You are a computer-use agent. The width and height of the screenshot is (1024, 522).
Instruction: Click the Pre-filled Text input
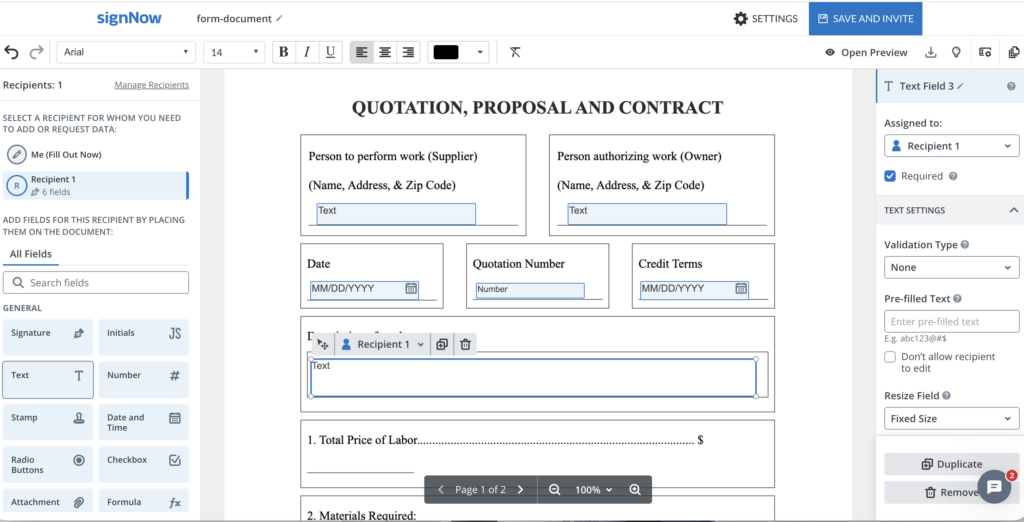pos(952,321)
